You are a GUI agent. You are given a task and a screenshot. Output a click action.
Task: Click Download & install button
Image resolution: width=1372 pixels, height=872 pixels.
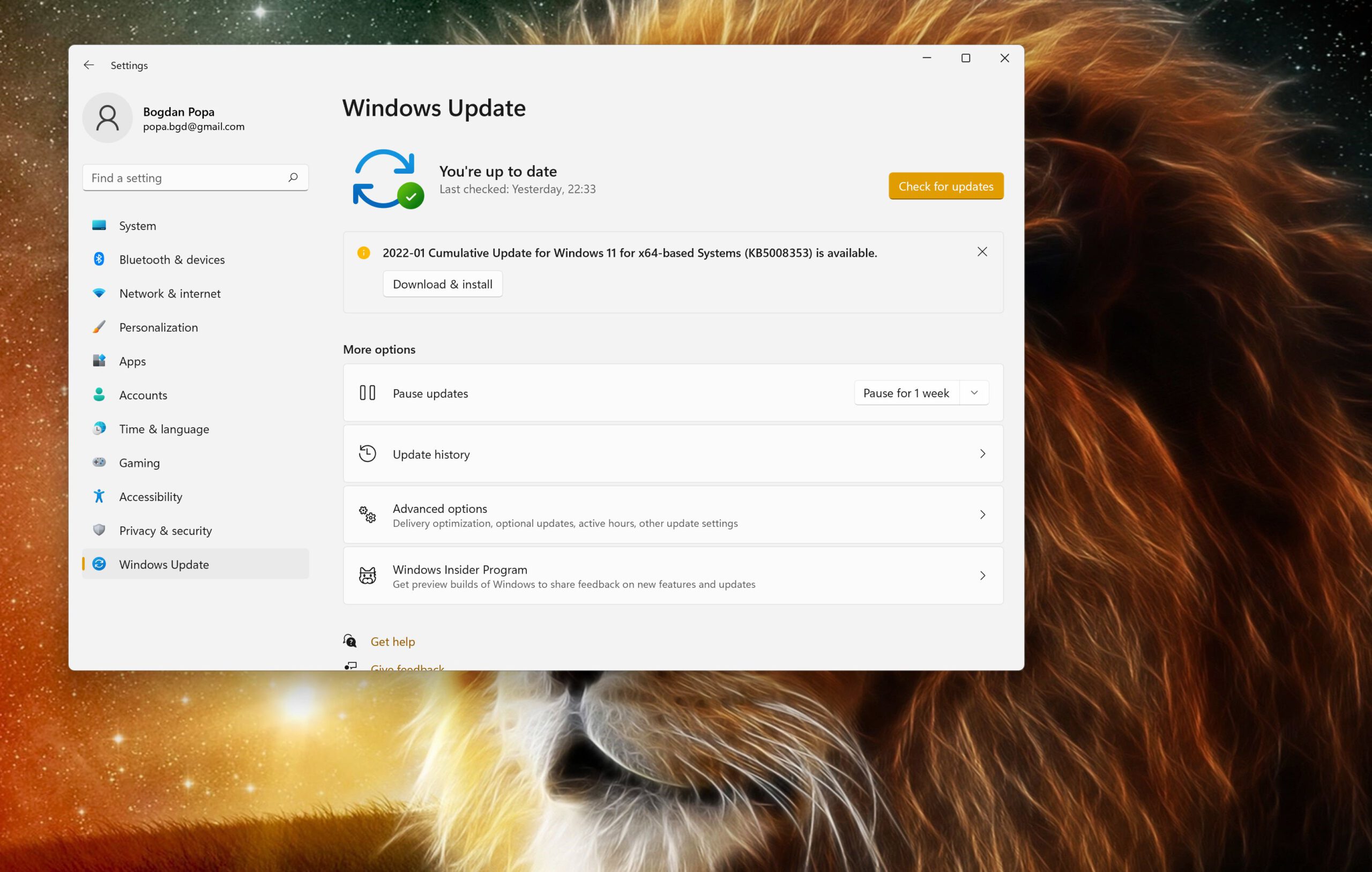(x=443, y=284)
